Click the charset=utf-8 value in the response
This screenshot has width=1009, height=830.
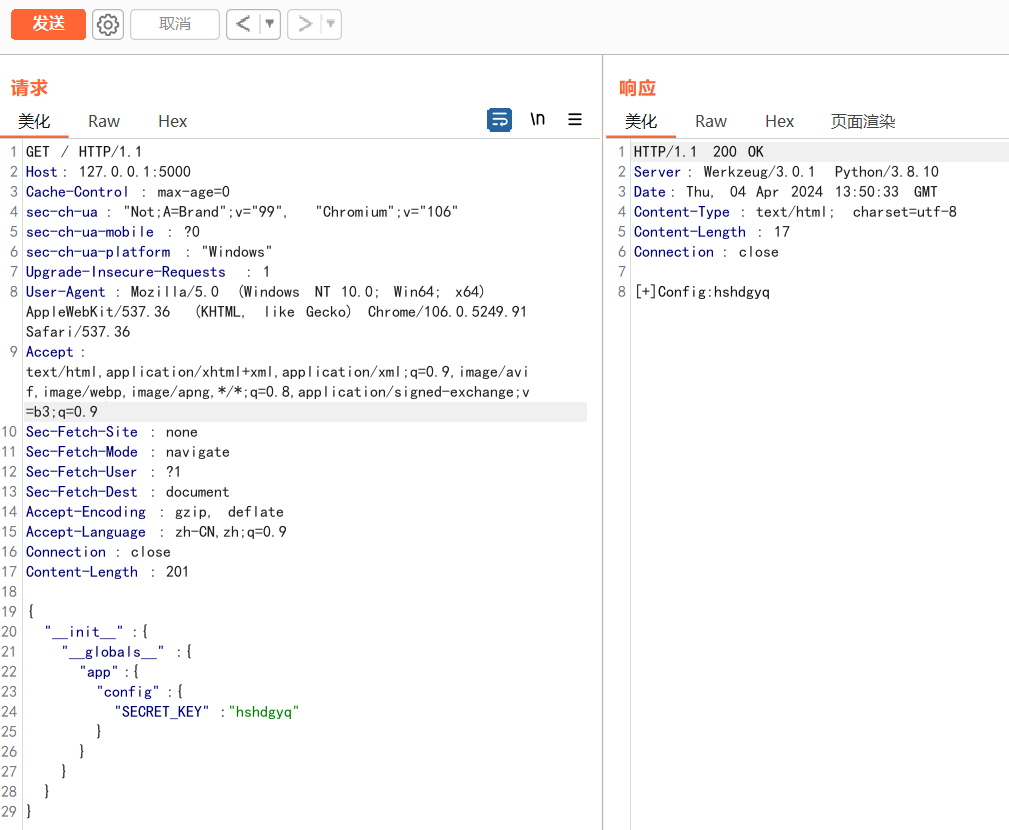click(x=904, y=212)
